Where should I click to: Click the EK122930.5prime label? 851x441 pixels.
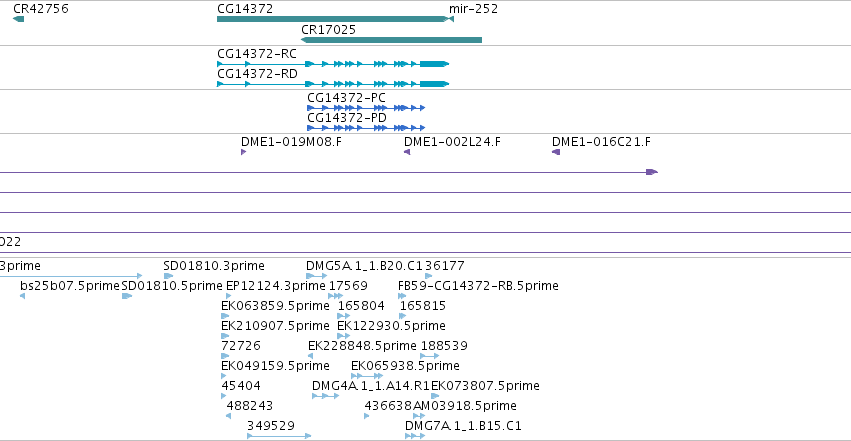coord(391,326)
